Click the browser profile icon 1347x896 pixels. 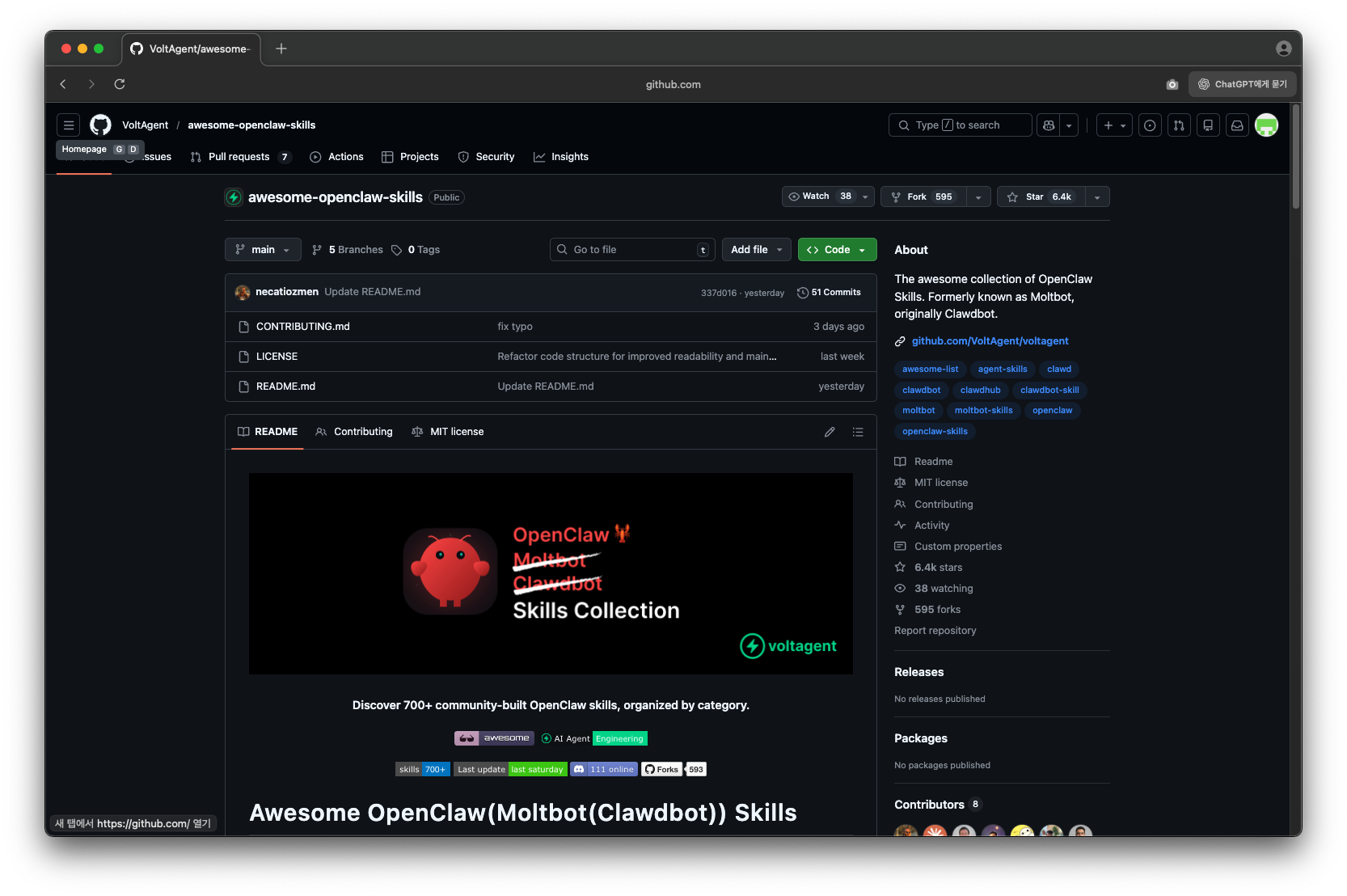point(1283,49)
